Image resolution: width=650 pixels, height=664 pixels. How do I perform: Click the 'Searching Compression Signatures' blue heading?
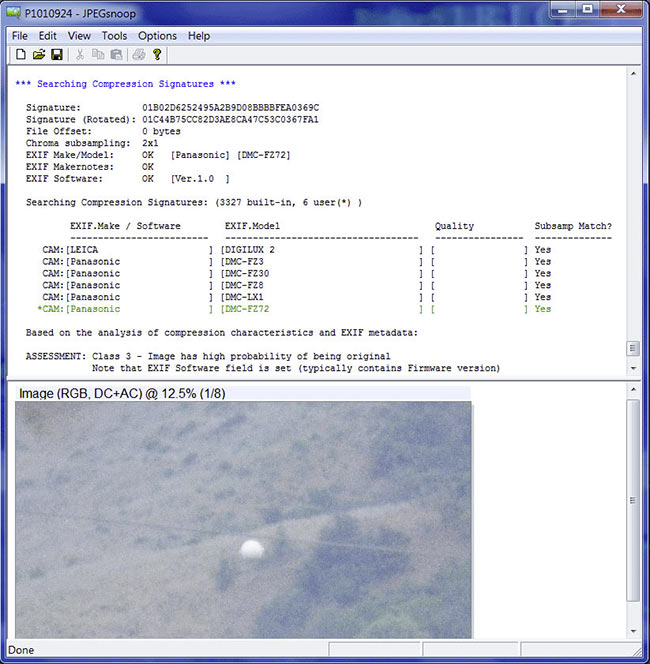[125, 84]
